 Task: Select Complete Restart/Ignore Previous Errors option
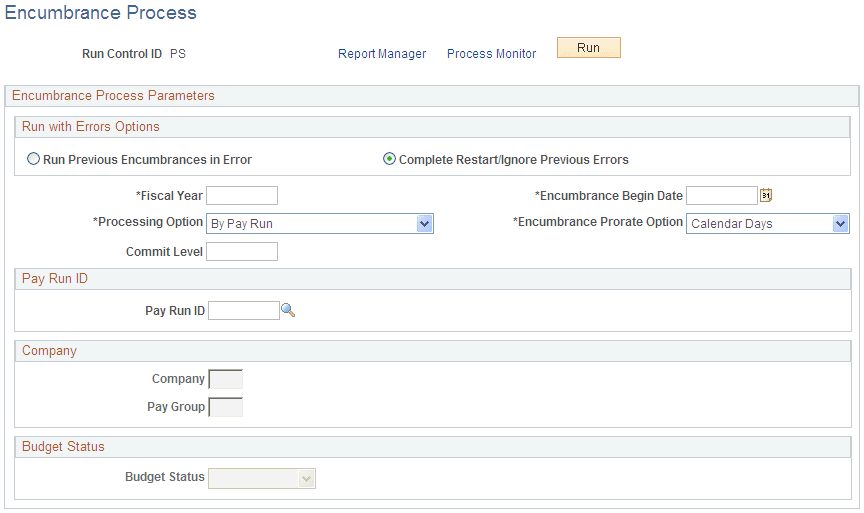[389, 159]
